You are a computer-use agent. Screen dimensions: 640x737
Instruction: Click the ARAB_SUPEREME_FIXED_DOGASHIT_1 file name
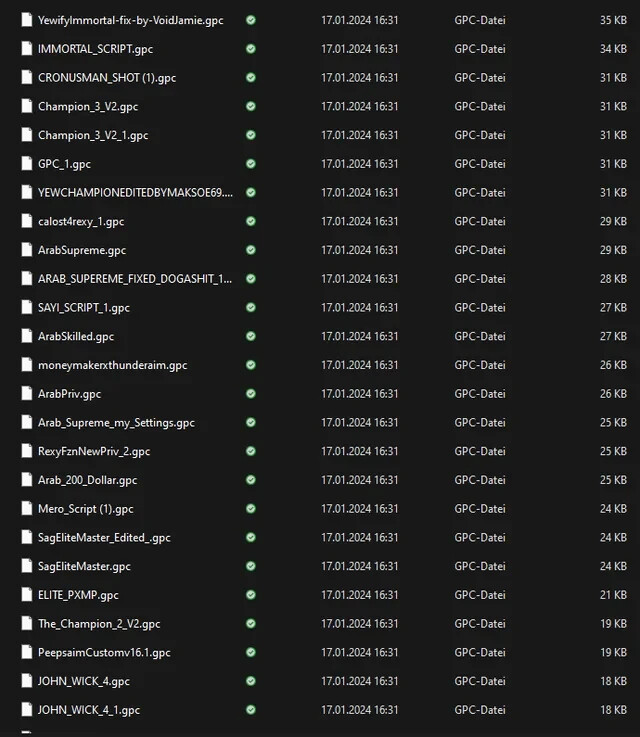tap(135, 279)
